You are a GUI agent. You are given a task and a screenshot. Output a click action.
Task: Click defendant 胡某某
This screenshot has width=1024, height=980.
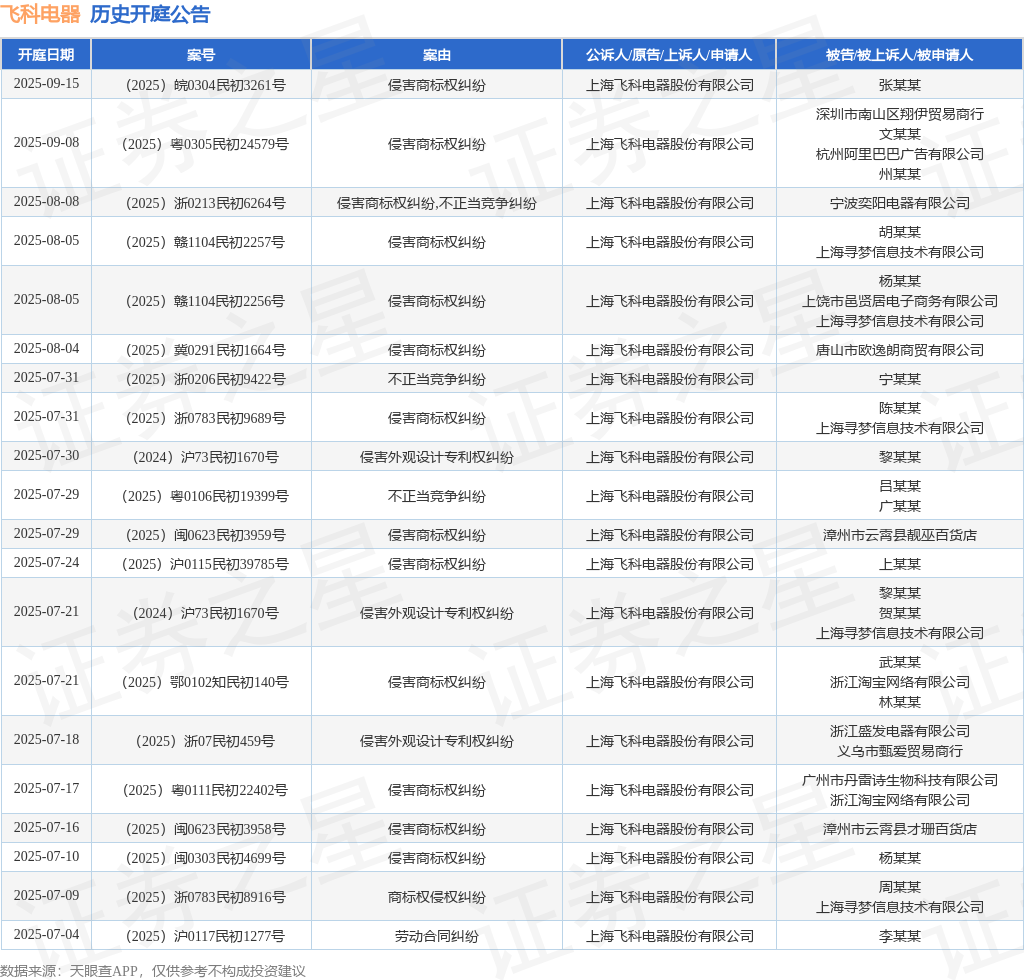(x=899, y=232)
